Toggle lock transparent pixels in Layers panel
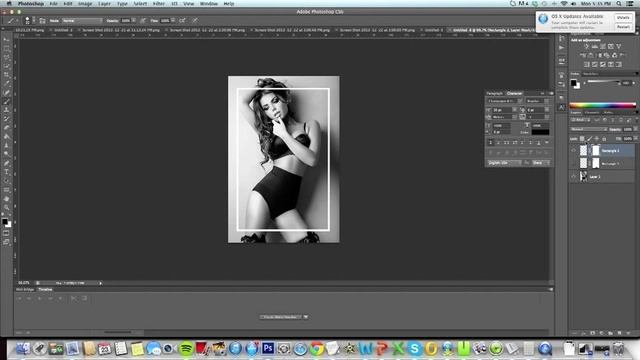The height and width of the screenshot is (360, 640). [582, 139]
